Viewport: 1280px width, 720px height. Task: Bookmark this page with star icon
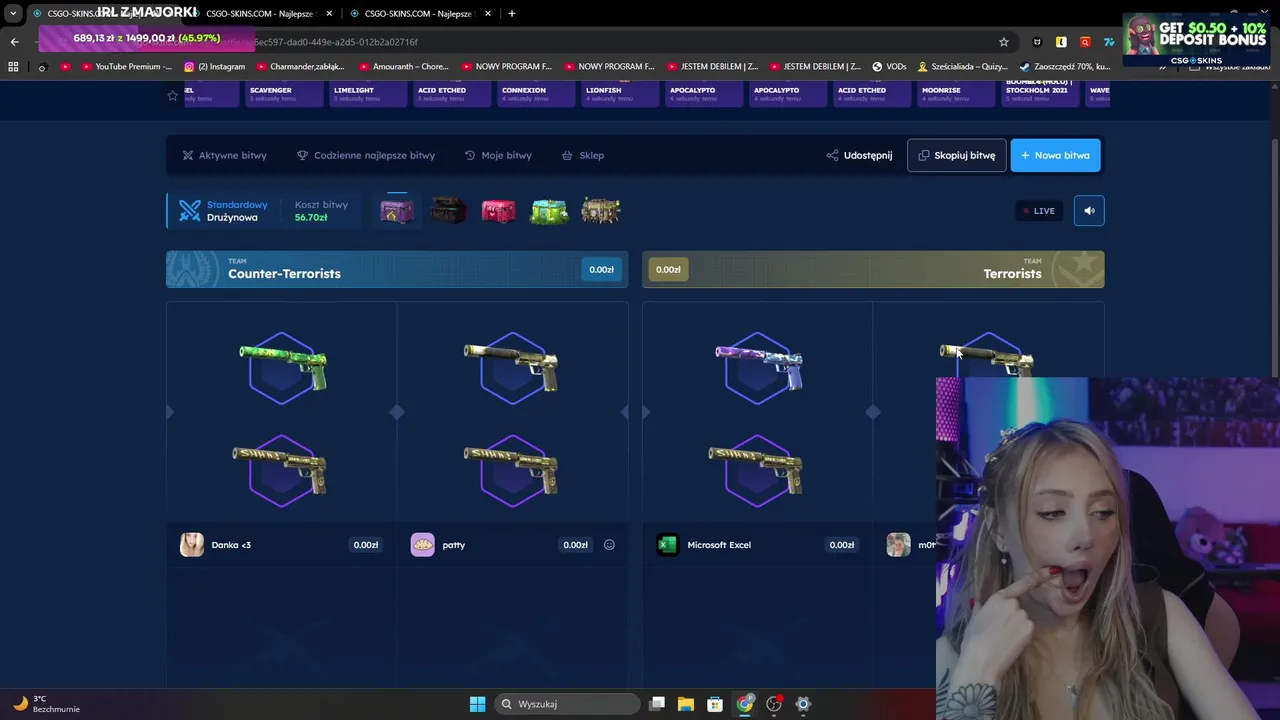[1004, 42]
